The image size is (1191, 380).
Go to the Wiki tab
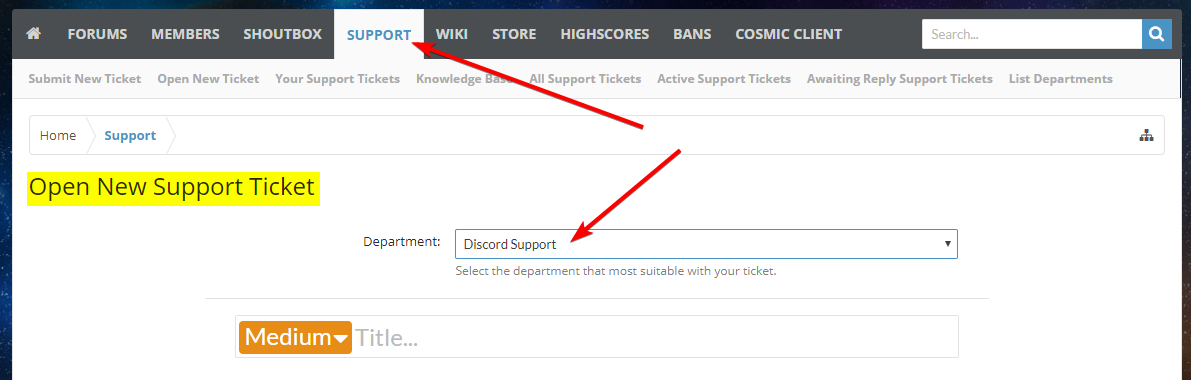click(x=452, y=34)
